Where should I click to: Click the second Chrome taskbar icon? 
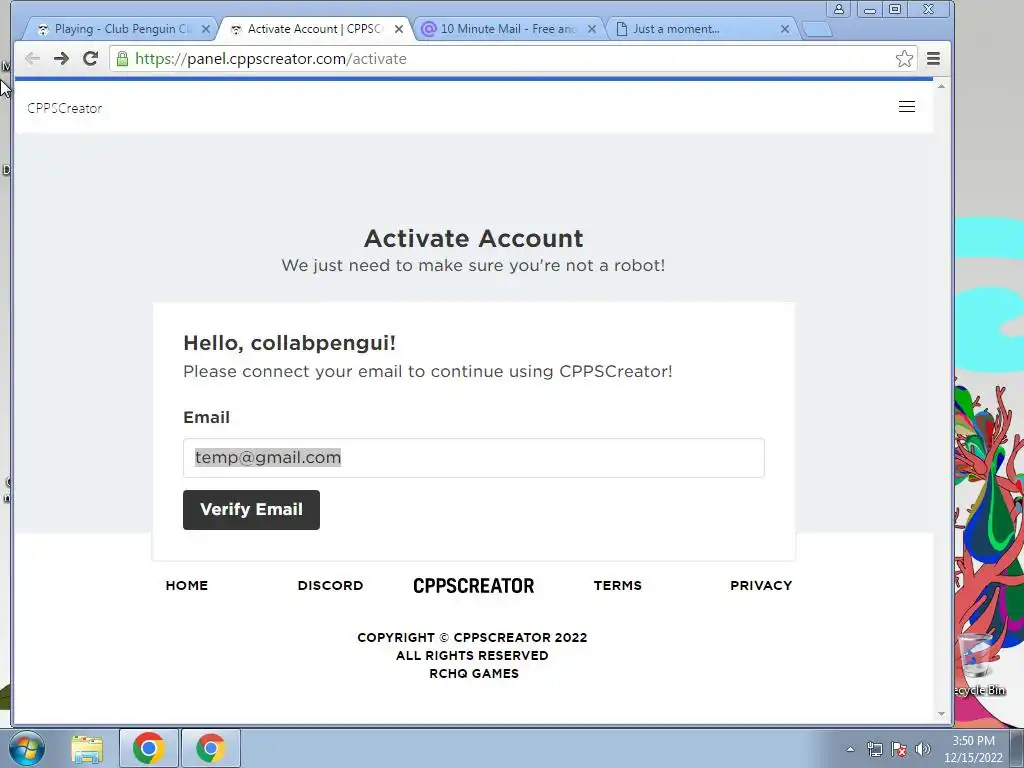coord(210,748)
